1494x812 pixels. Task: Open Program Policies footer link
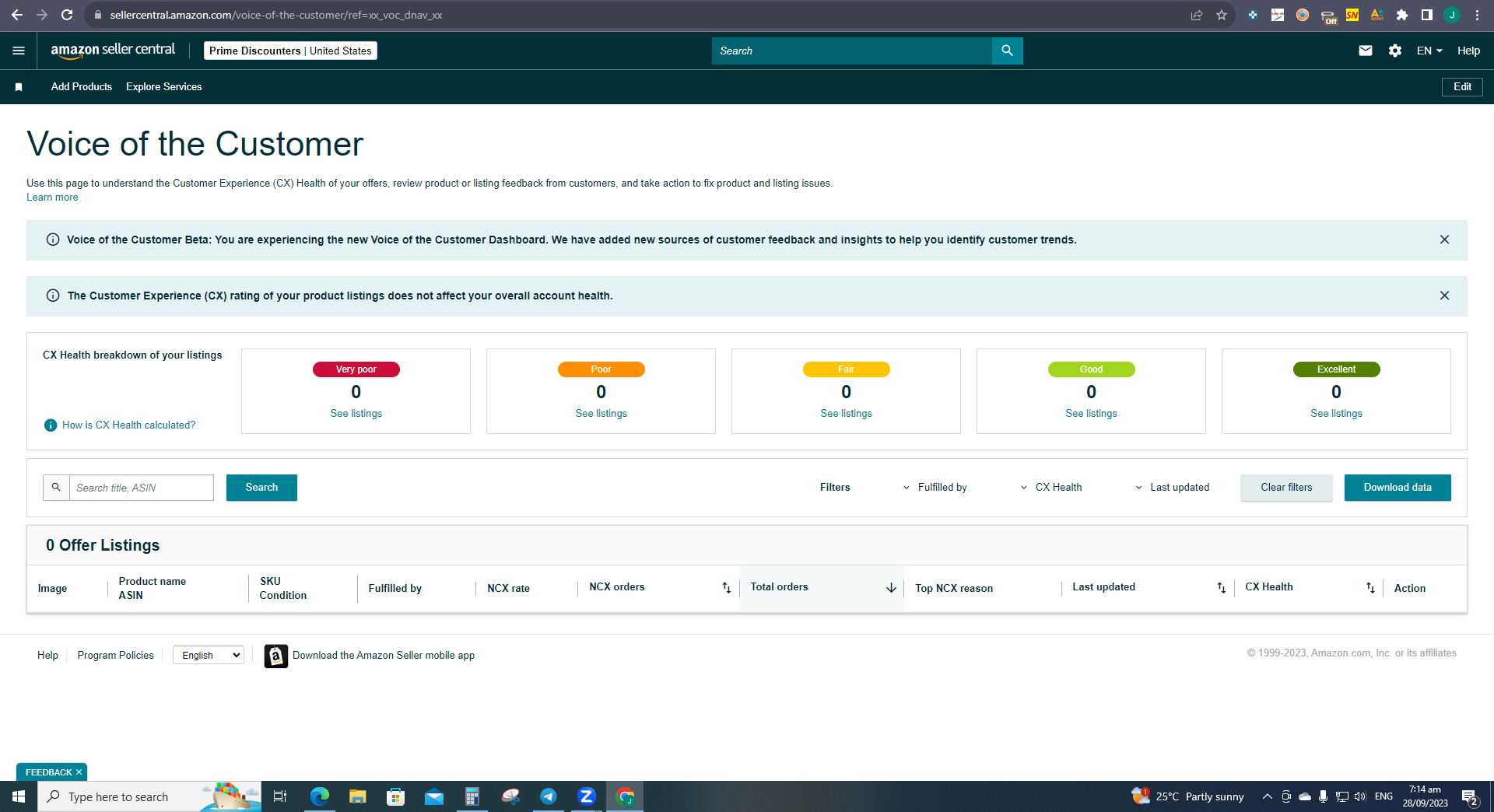click(116, 656)
